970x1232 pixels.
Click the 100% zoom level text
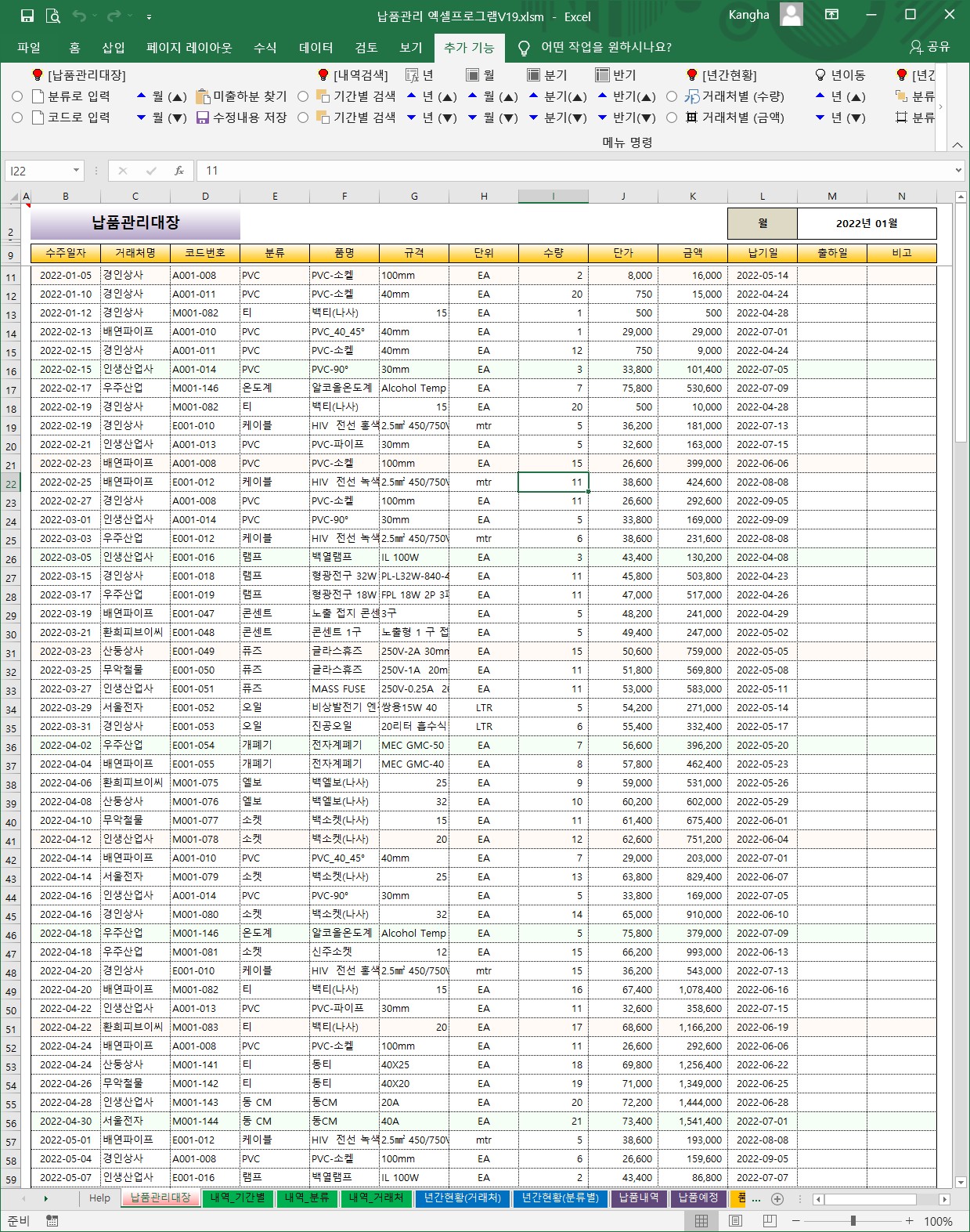pos(938,1222)
